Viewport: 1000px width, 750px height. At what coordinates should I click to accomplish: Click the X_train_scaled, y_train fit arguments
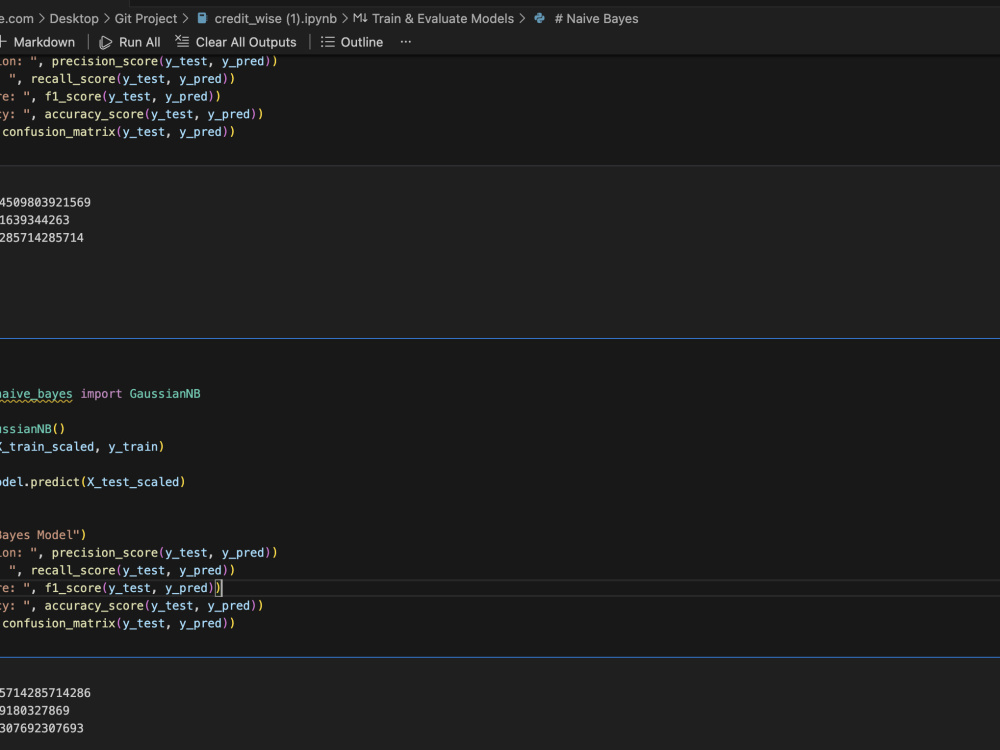(79, 446)
